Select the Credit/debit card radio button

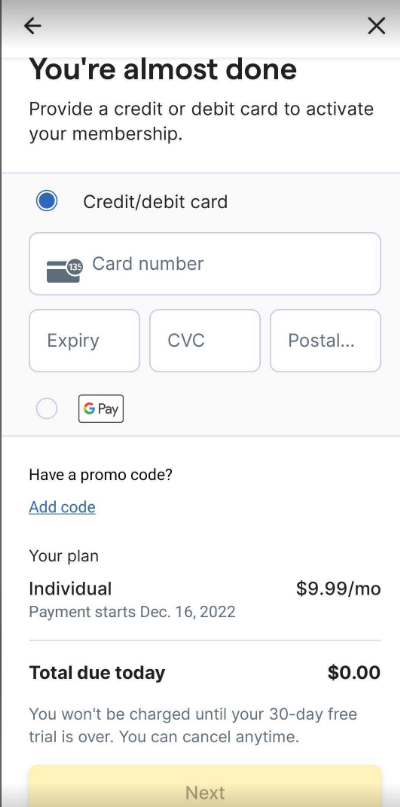click(47, 201)
